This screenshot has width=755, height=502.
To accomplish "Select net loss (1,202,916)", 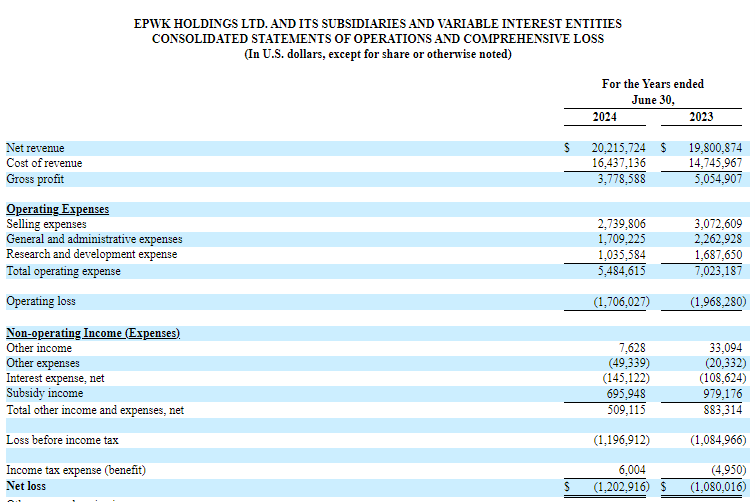I will coord(621,487).
